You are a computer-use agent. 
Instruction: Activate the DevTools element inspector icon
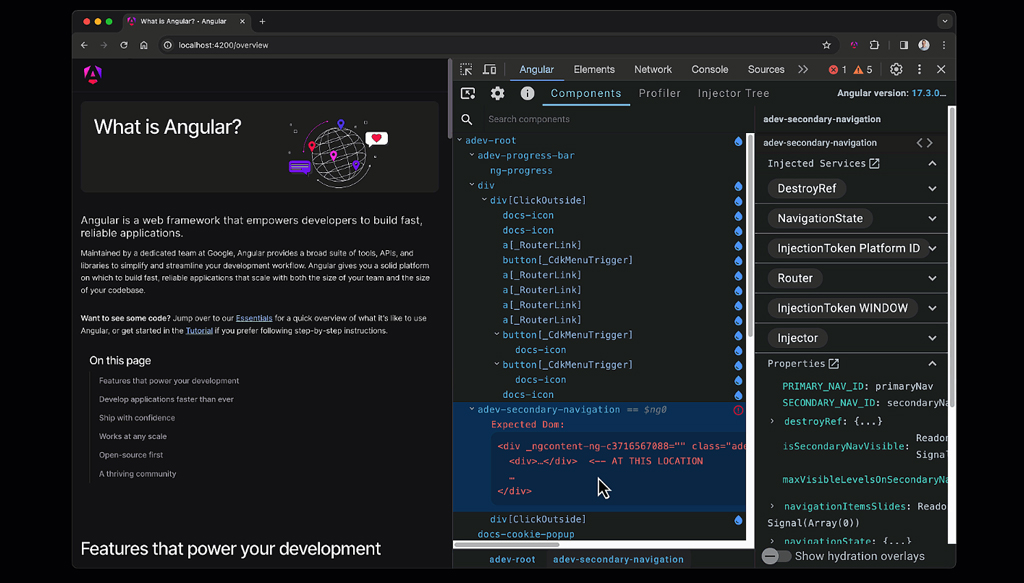[466, 69]
